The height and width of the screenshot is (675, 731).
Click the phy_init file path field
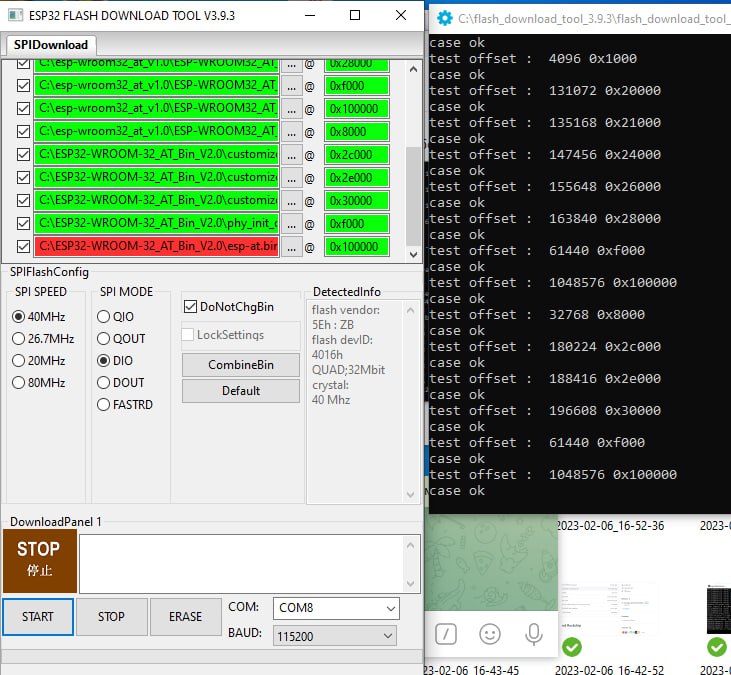[157, 223]
